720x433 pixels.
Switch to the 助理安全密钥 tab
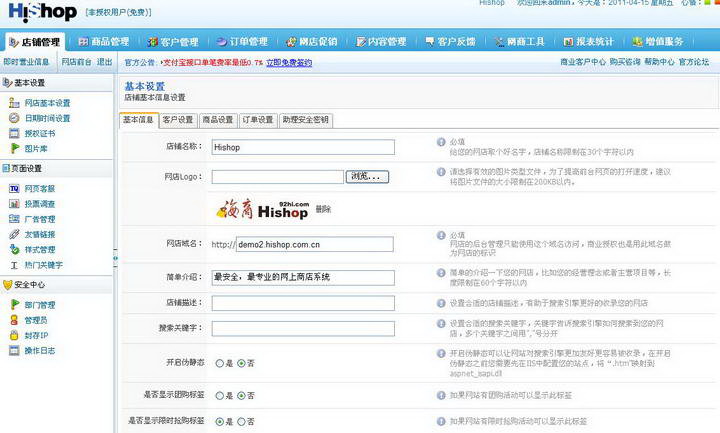pyautogui.click(x=306, y=120)
